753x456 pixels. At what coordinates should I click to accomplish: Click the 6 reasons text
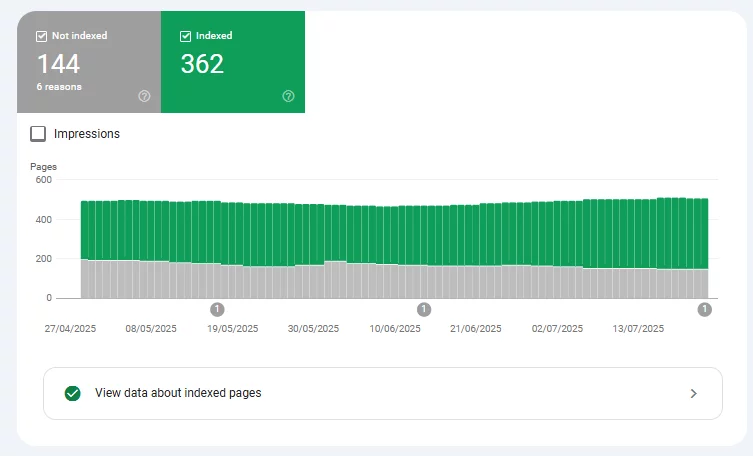pyautogui.click(x=60, y=87)
